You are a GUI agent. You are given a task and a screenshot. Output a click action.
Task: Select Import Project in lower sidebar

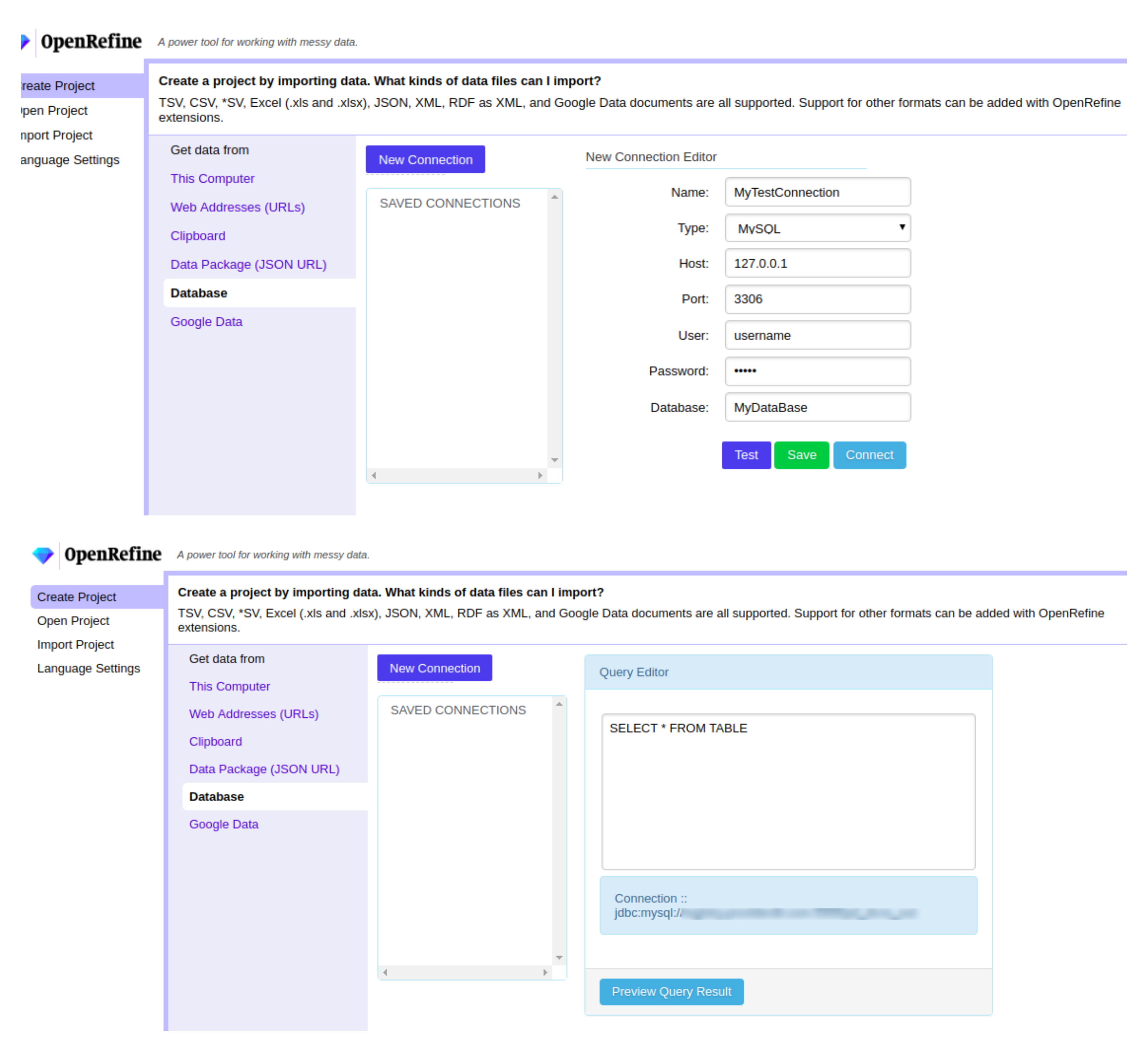pyautogui.click(x=75, y=644)
